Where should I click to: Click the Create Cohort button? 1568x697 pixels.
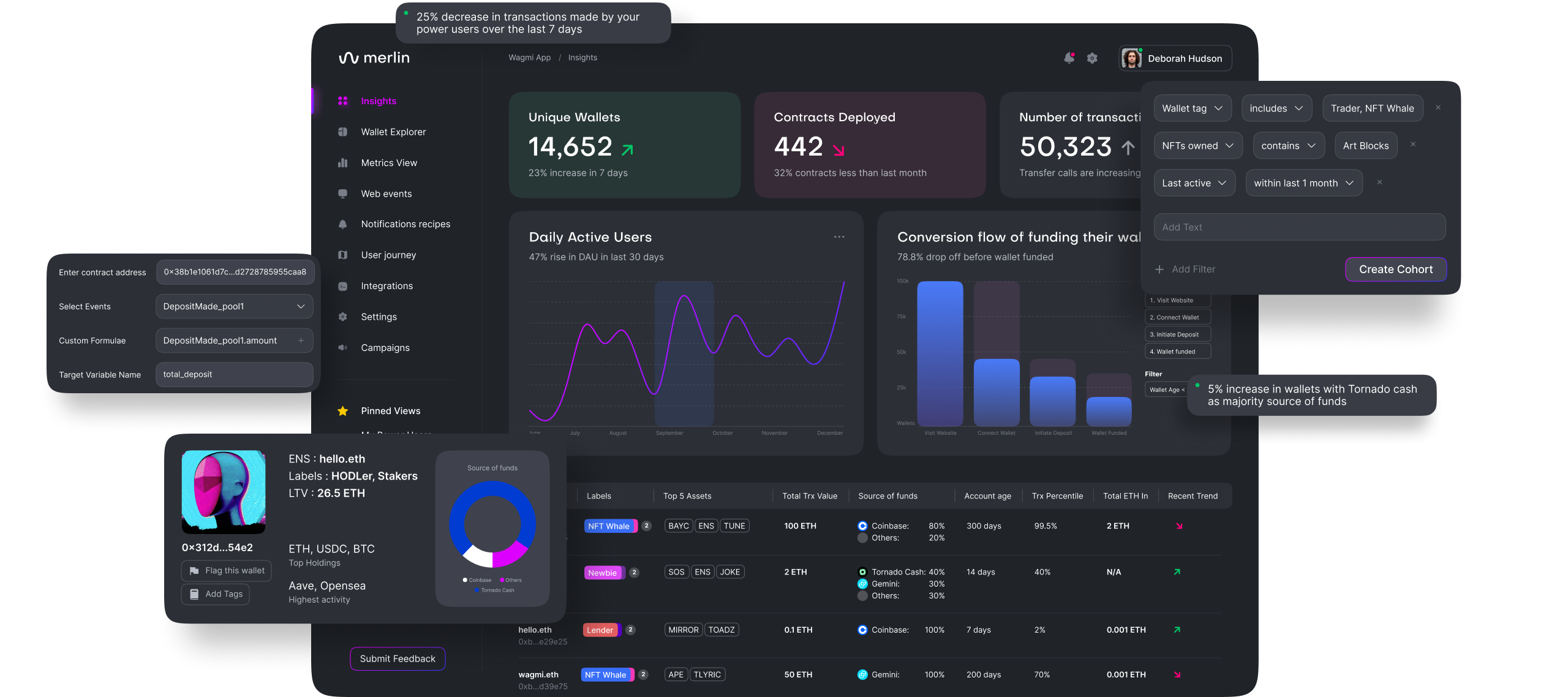coord(1395,269)
